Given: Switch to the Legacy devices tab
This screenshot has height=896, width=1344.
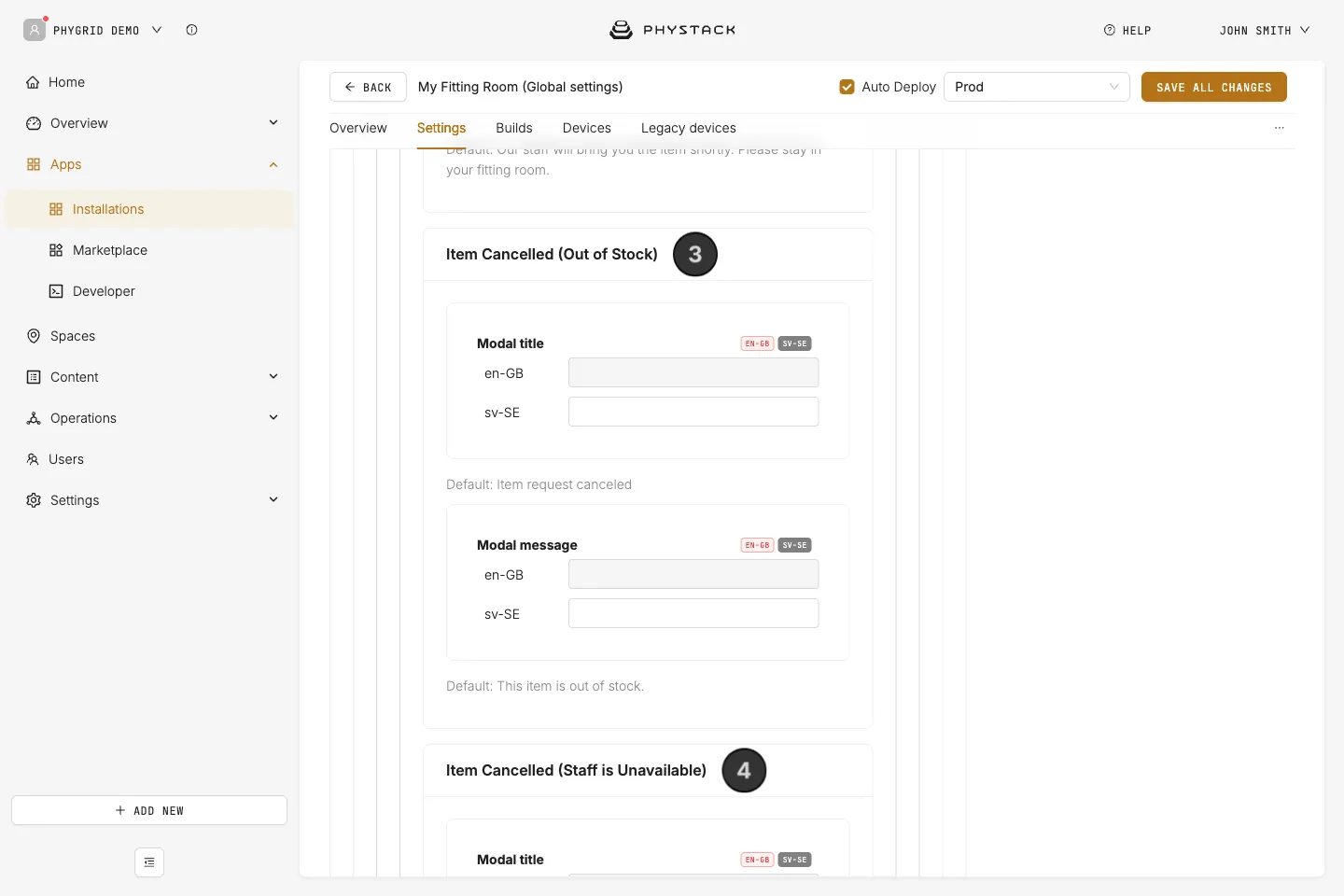Looking at the screenshot, I should pyautogui.click(x=689, y=128).
